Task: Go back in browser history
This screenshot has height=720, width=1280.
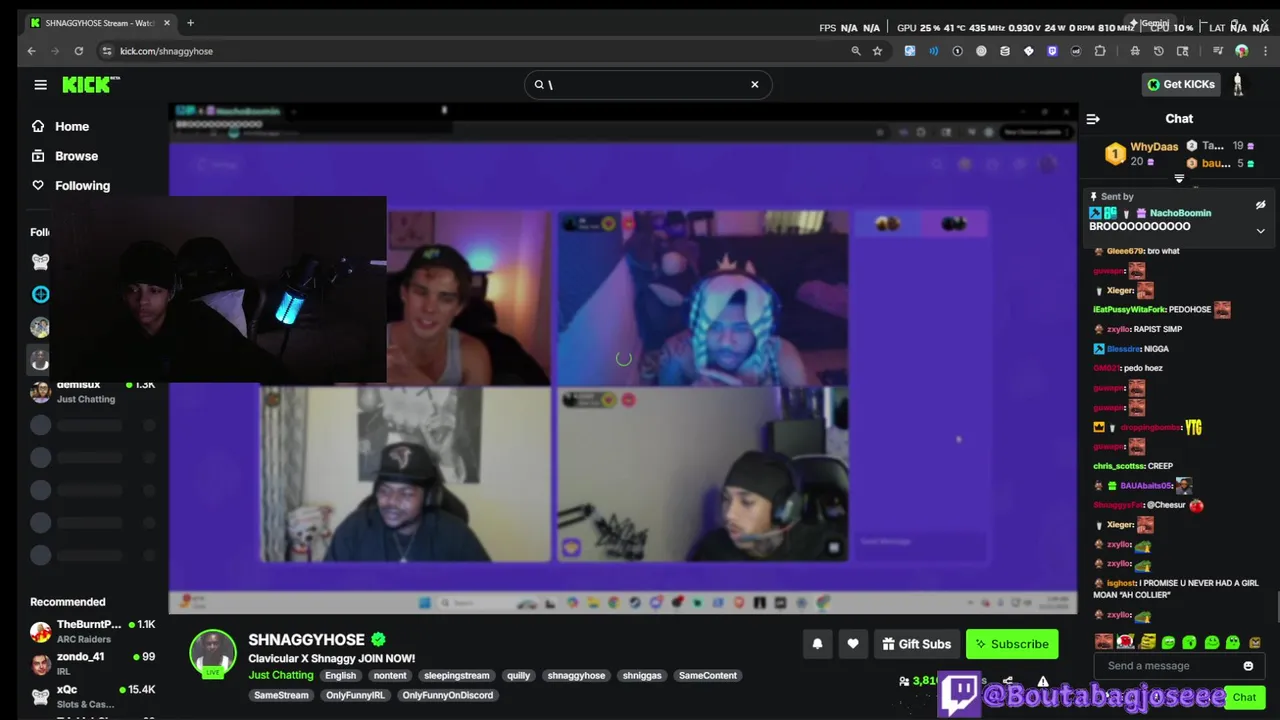Action: point(32,51)
